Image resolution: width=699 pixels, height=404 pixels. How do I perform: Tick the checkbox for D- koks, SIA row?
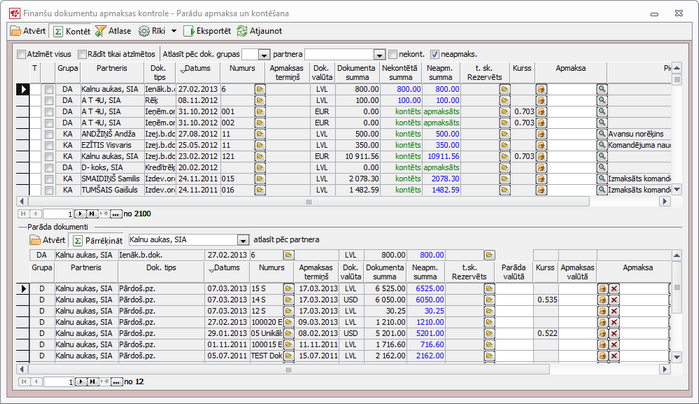tap(49, 168)
